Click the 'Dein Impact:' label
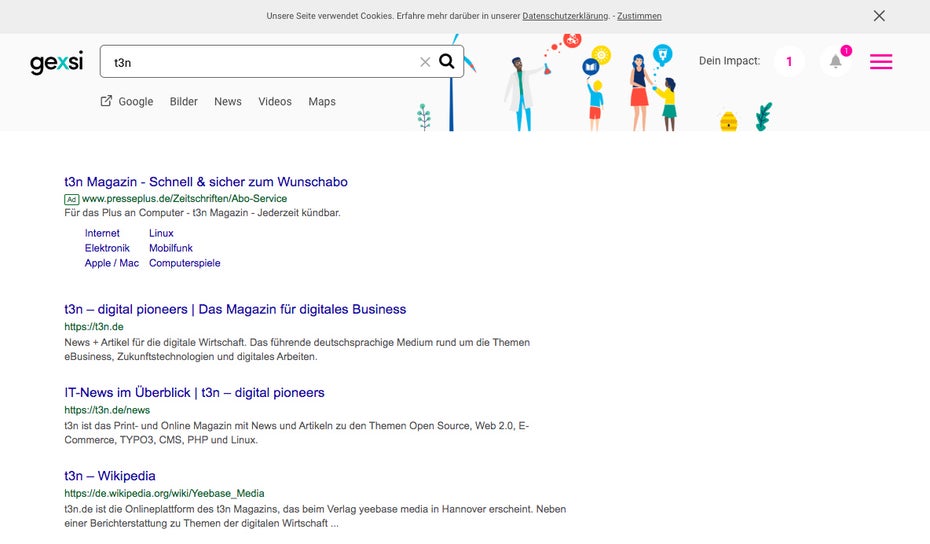 (x=729, y=61)
